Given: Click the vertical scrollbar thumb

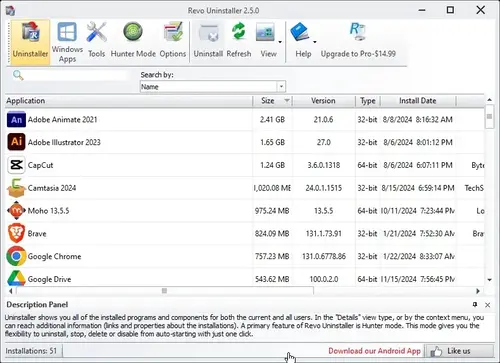Looking at the screenshot, I should 489,117.
